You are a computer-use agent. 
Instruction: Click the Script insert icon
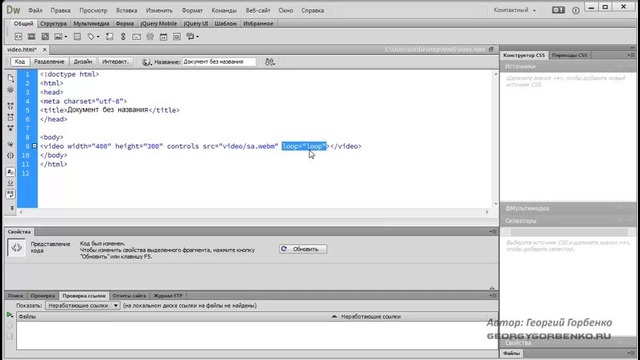(109, 37)
